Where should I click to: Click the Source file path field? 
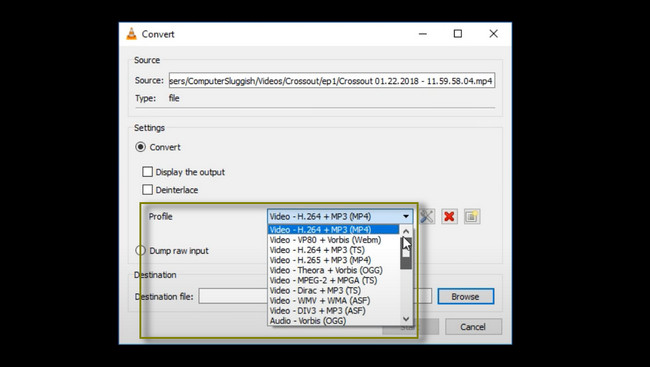[332, 81]
